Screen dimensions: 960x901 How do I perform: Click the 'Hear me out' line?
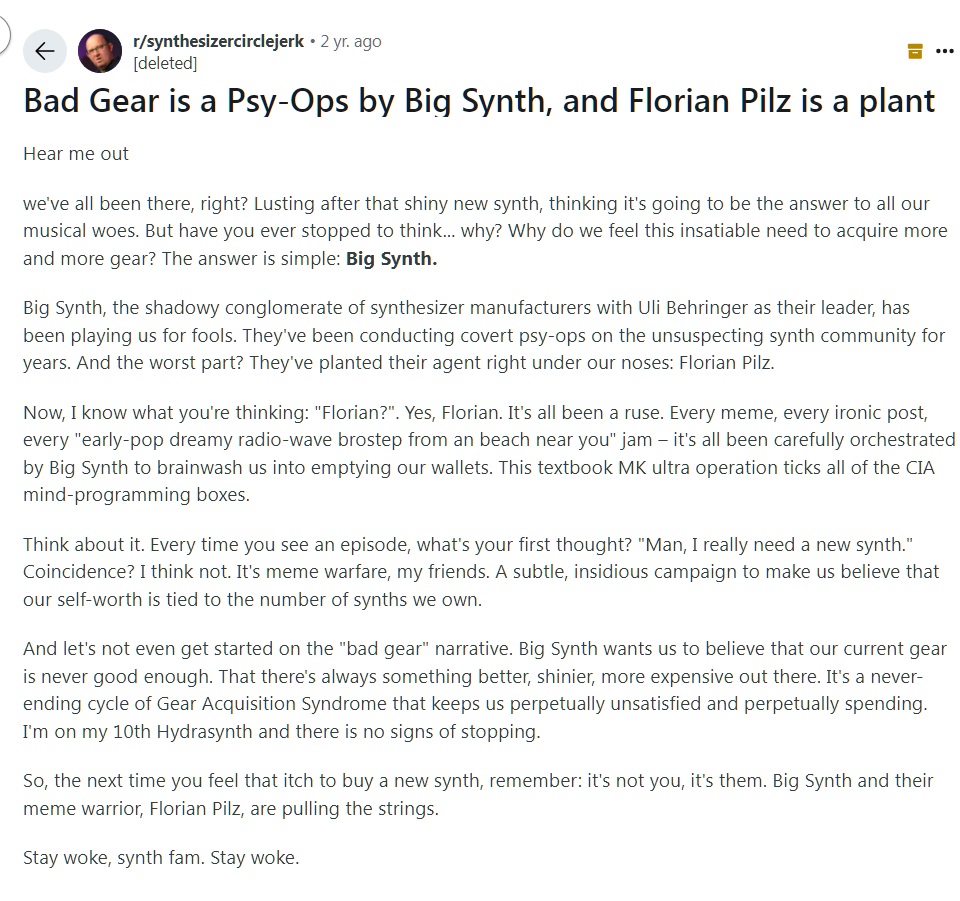pos(76,155)
